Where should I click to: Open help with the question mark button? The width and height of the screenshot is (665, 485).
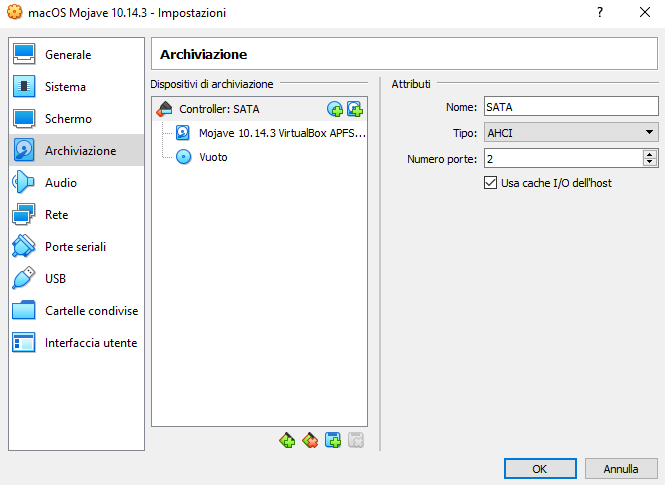[600, 12]
